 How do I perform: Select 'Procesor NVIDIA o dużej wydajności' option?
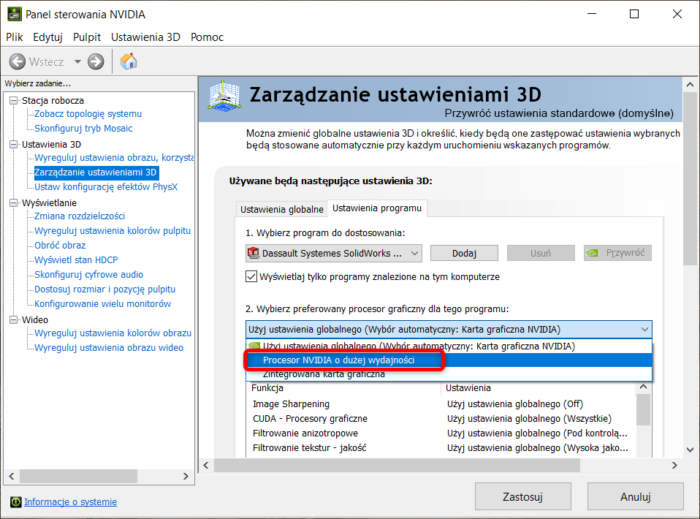[x=449, y=360]
